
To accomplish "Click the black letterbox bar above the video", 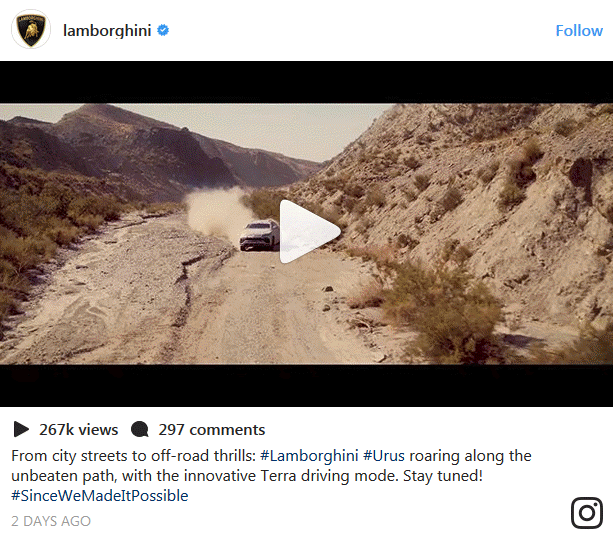I will pos(306,82).
